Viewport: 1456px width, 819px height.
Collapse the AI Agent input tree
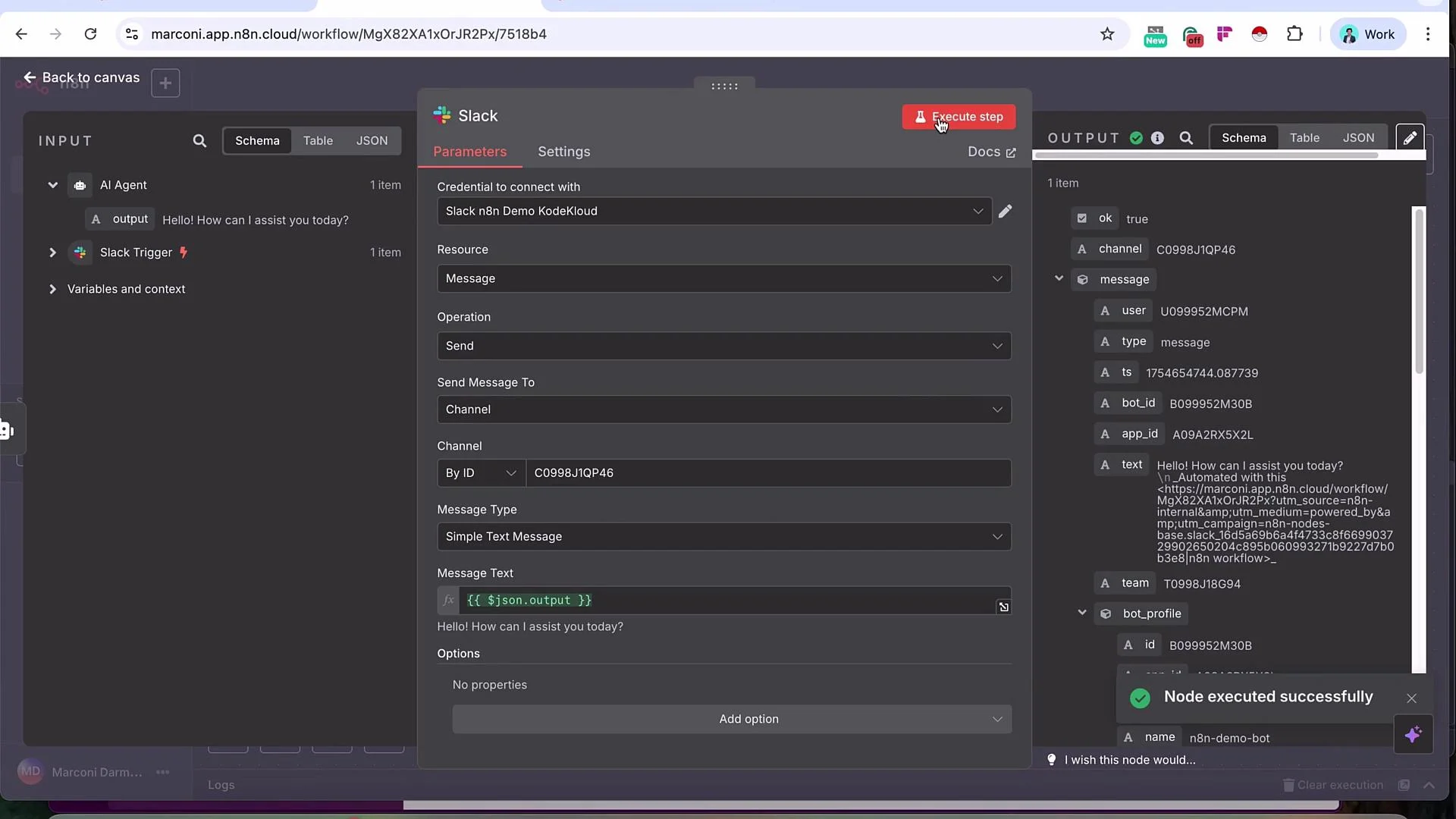click(x=52, y=185)
